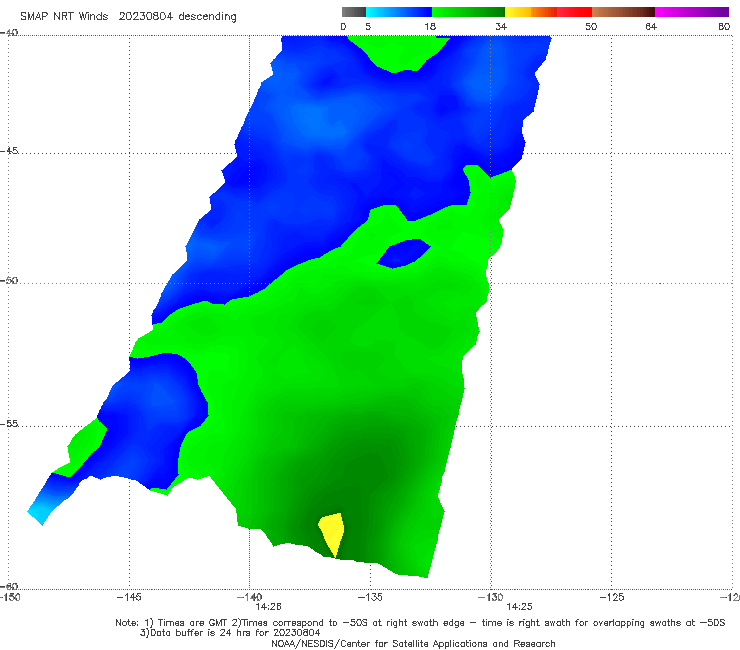The height and width of the screenshot is (650, 740).
Task: Click the small blue pocket inside the green area
Action: (x=404, y=253)
